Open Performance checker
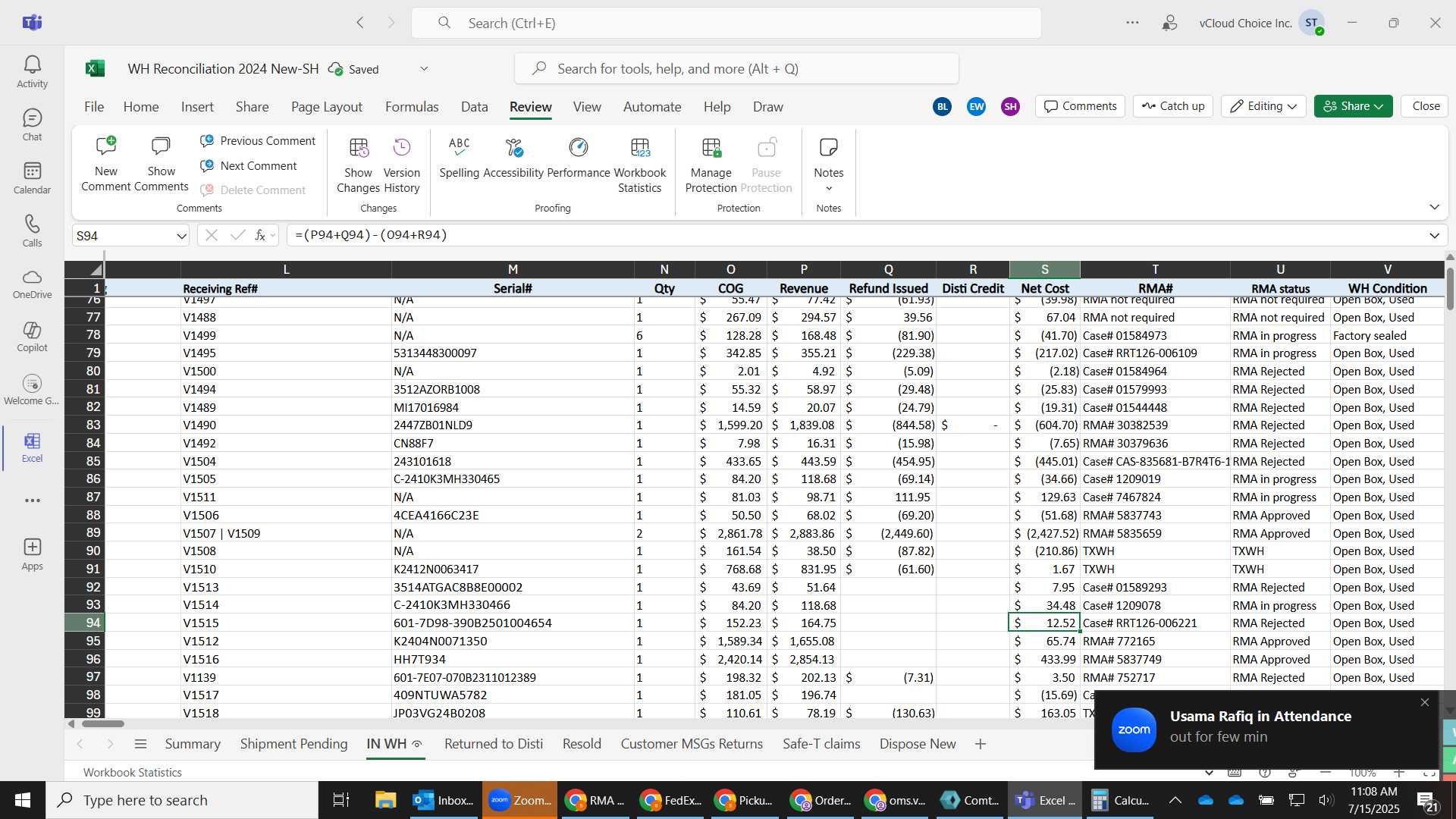Screen dimensions: 1456x819 tap(579, 158)
